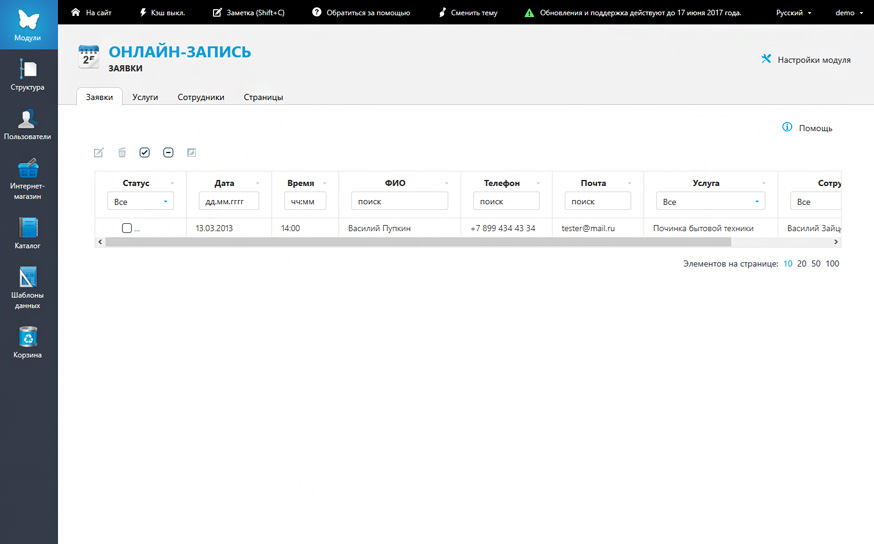Image resolution: width=874 pixels, height=544 pixels.
Task: Click the Заметка (Shift+C) link
Action: coord(255,12)
